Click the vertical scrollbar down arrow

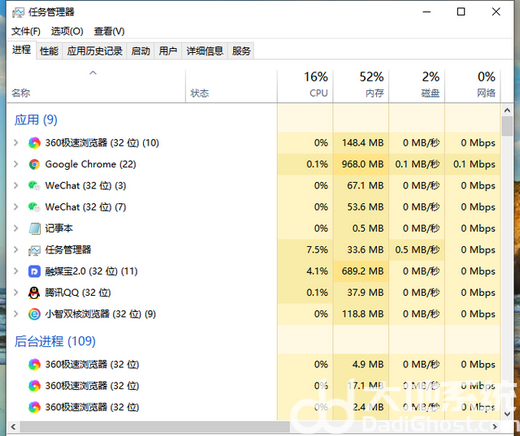(507, 414)
